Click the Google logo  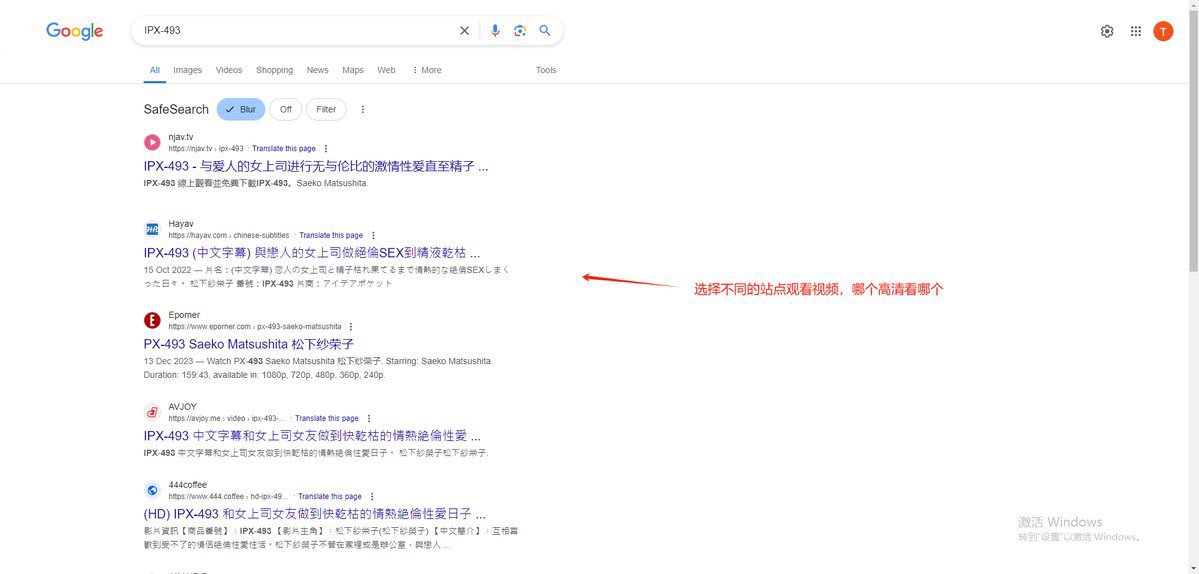[x=74, y=31]
